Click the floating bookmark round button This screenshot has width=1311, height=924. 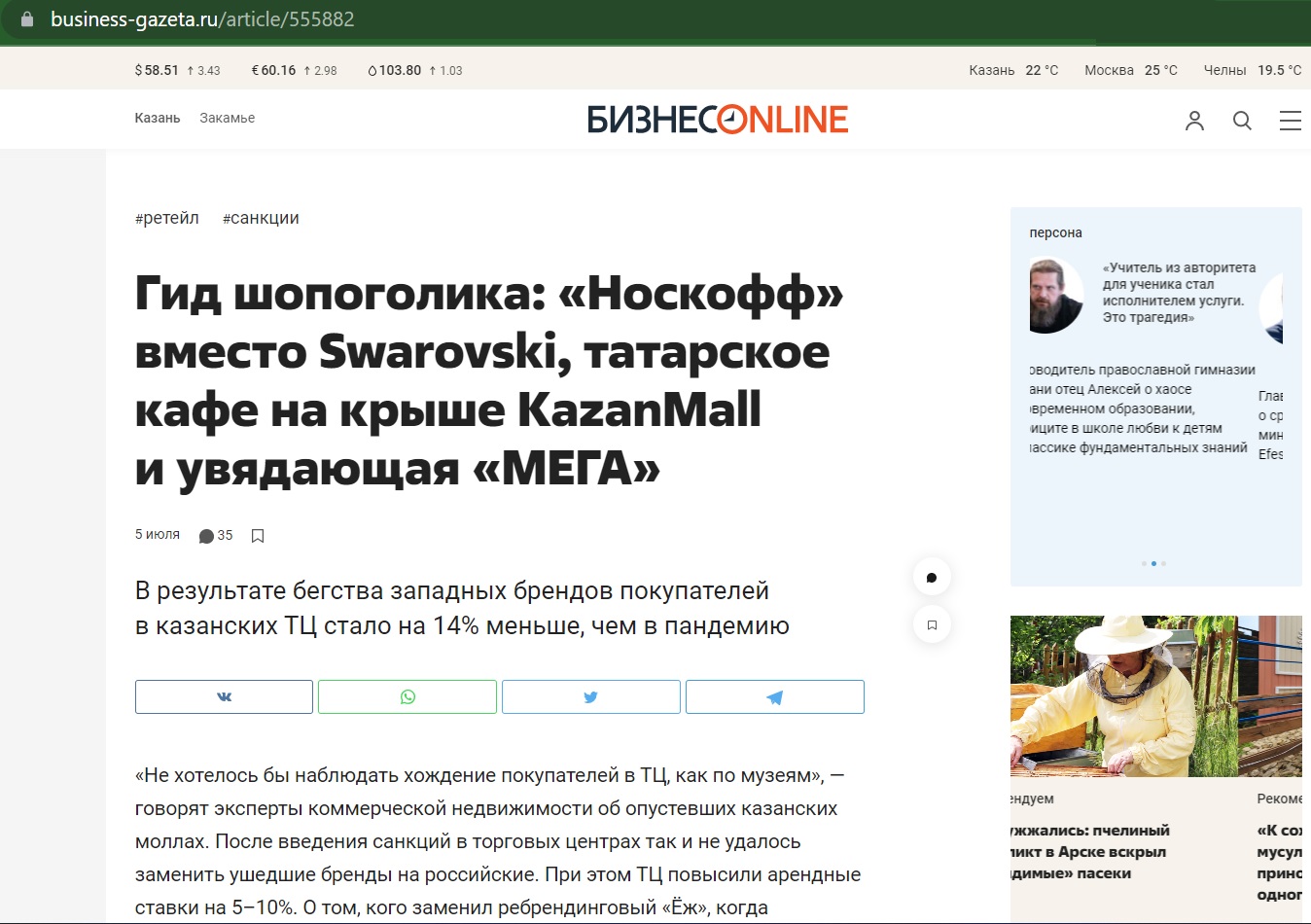coord(932,624)
